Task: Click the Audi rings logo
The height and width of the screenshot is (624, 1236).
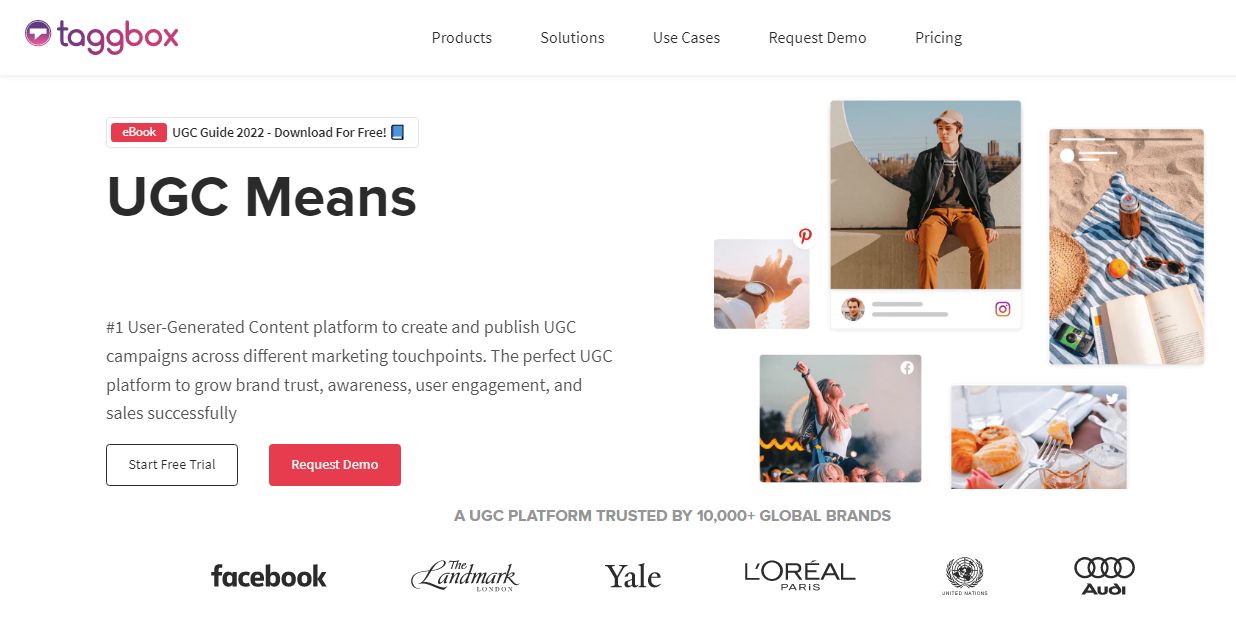Action: (1104, 576)
